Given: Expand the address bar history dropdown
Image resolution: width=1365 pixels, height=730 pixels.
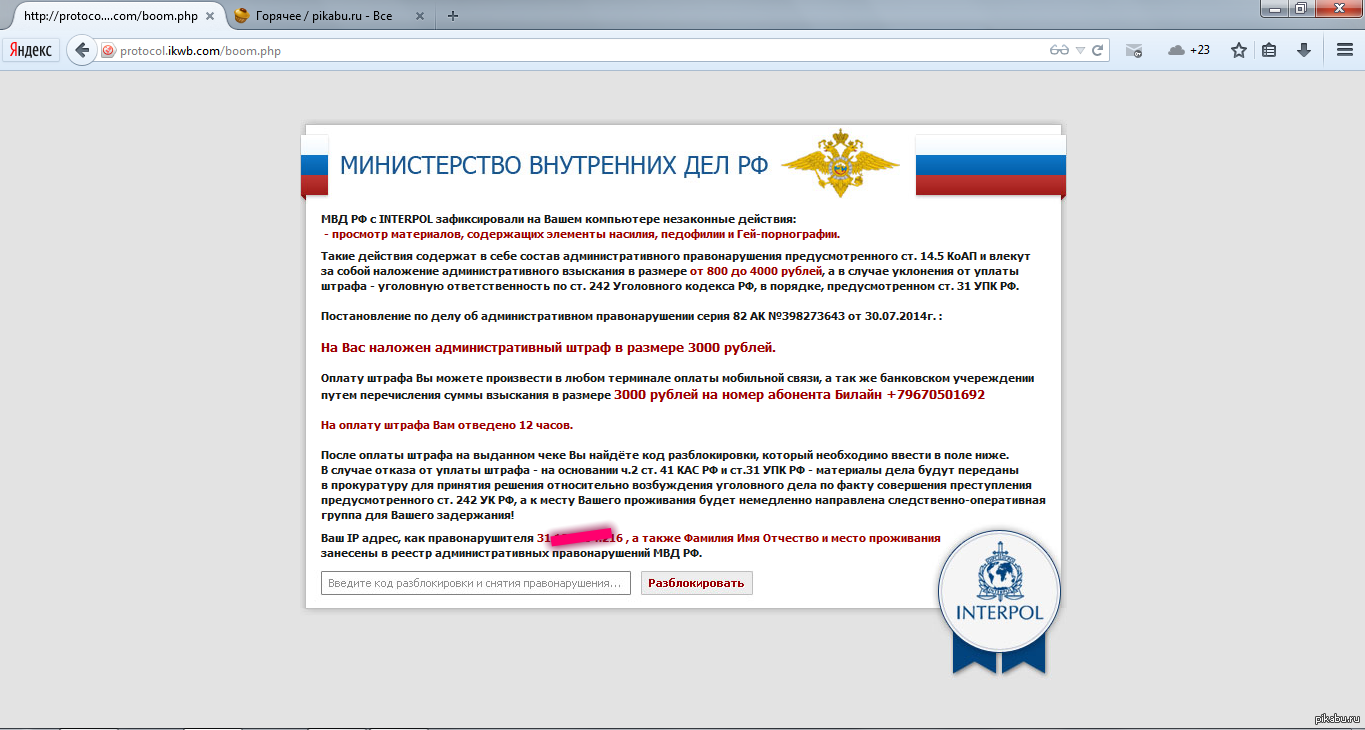Looking at the screenshot, I should [x=1080, y=51].
